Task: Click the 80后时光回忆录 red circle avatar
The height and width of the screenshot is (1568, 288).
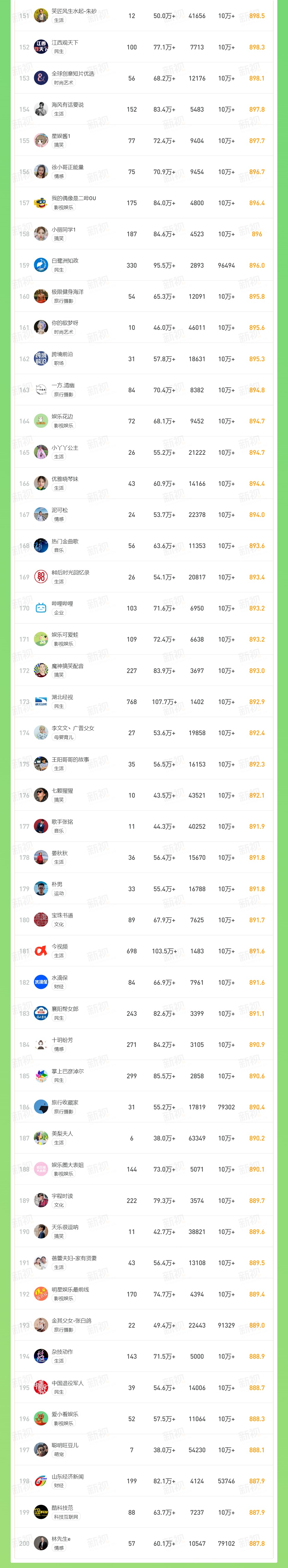Action: point(41,576)
